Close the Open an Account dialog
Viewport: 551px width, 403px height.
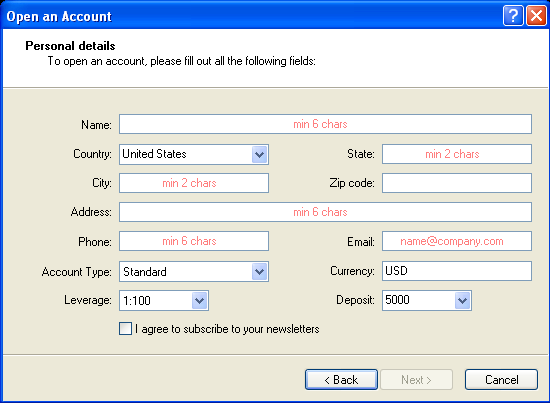click(x=536, y=16)
